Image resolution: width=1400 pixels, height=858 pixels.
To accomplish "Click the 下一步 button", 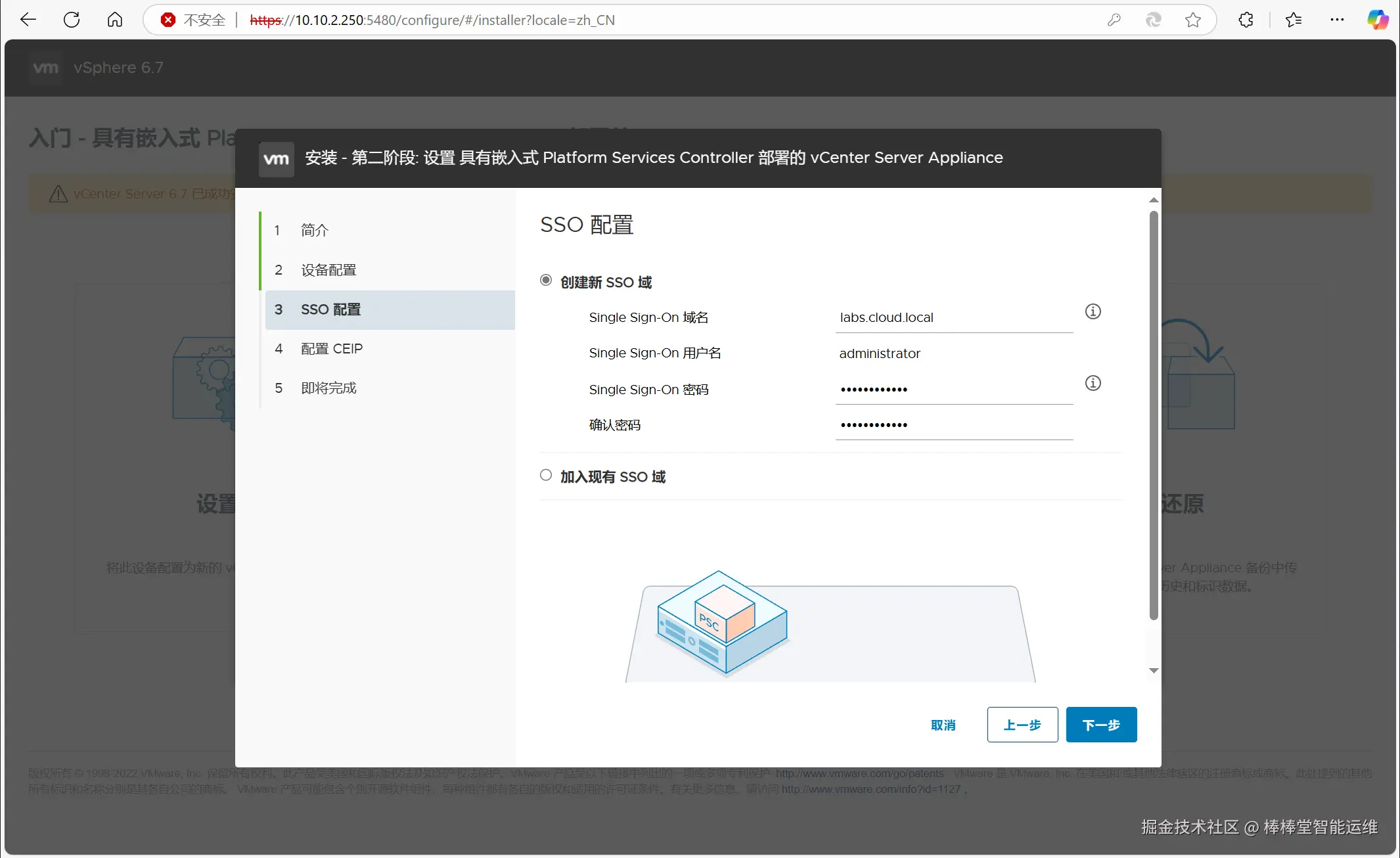I will [x=1101, y=725].
